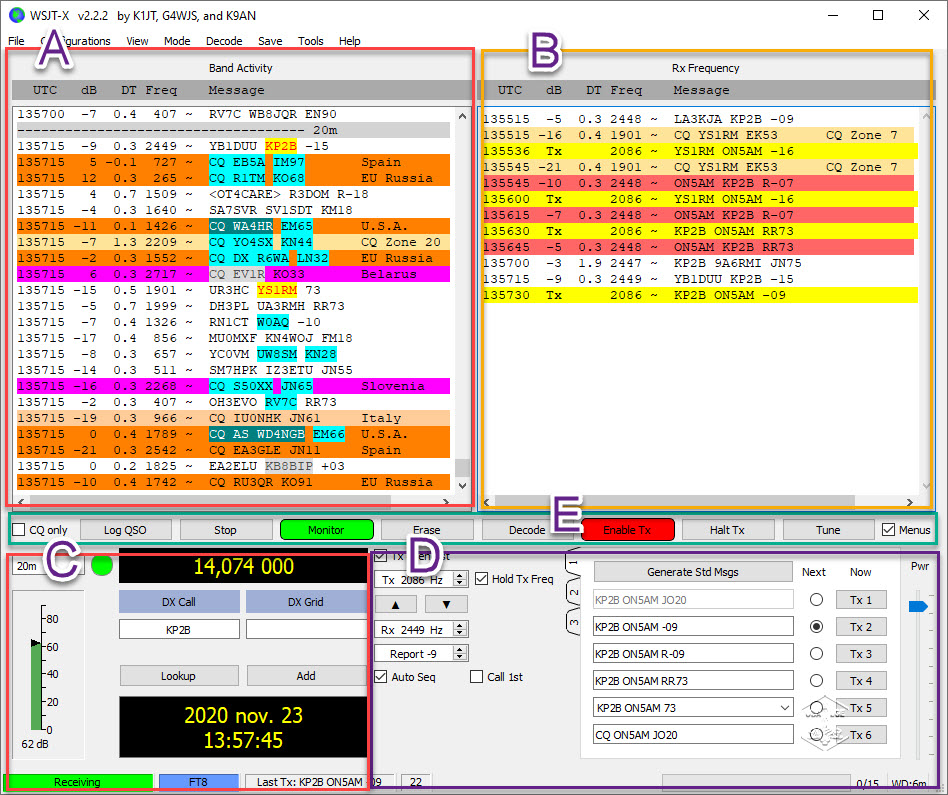Select the Next radio for Tx 4
This screenshot has width=948, height=795.
pos(816,681)
